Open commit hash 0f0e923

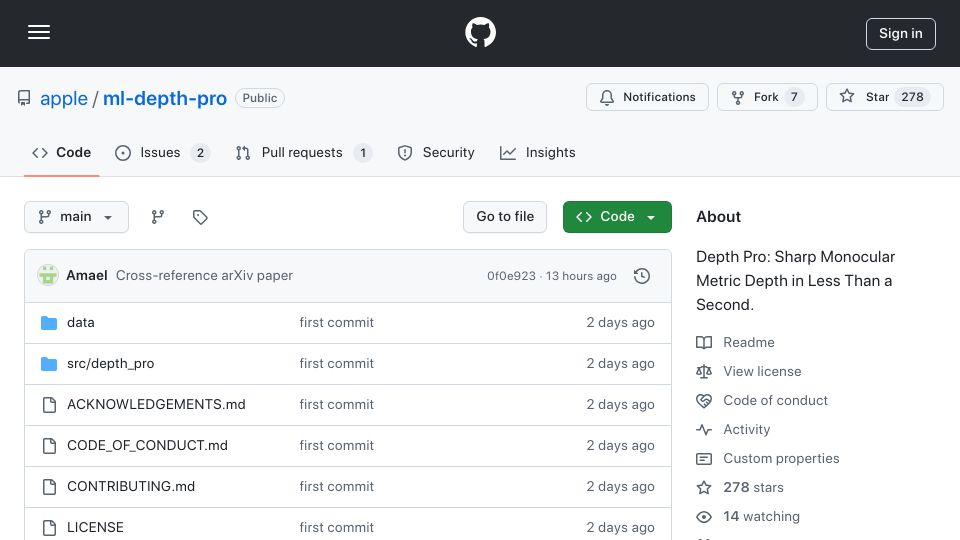click(511, 276)
